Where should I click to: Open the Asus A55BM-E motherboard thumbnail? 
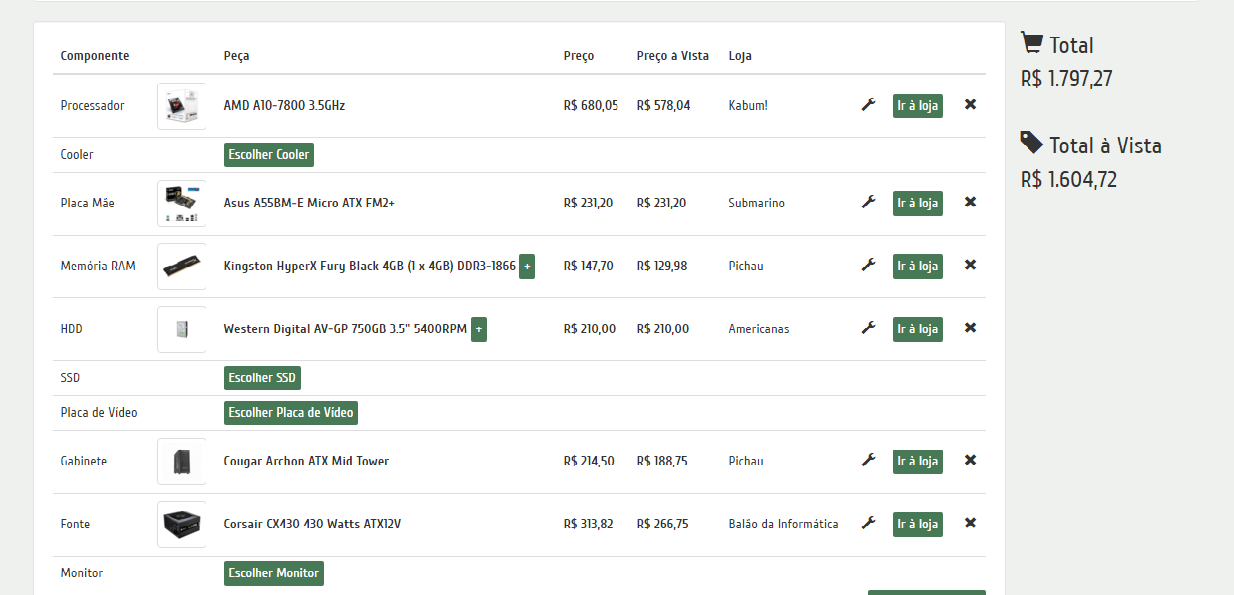click(182, 204)
